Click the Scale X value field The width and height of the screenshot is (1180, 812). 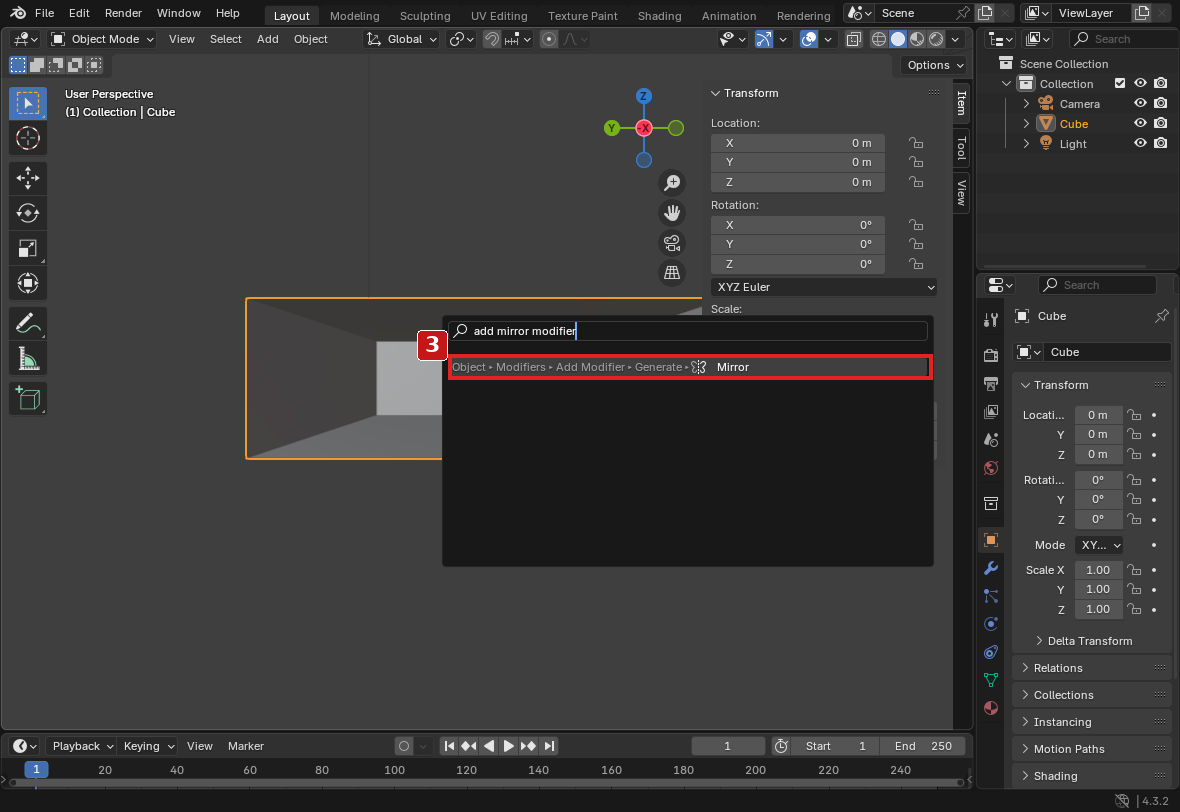click(x=1098, y=570)
